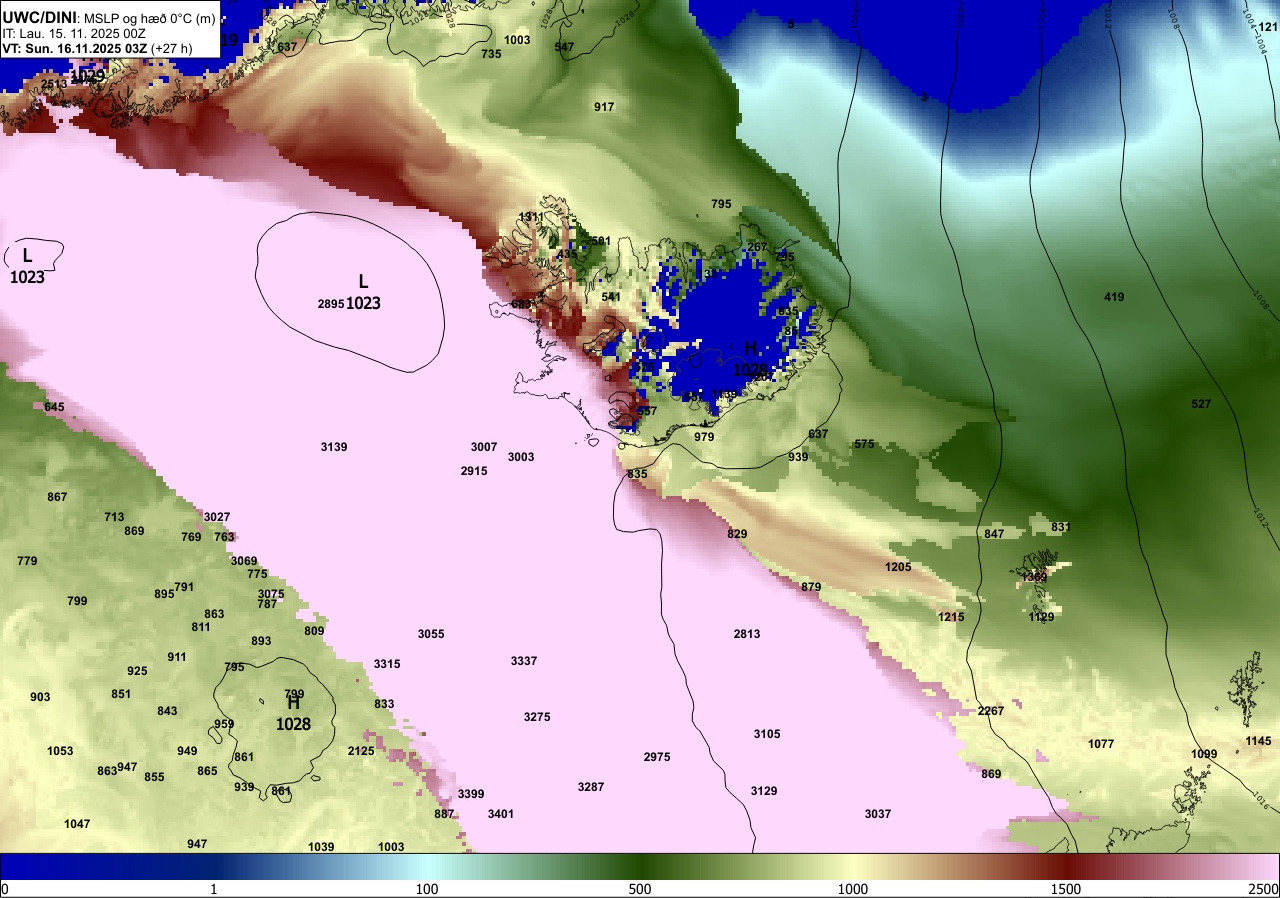Screen dimensions: 1280x898
Task: Click the height value 903
Action: click(40, 697)
